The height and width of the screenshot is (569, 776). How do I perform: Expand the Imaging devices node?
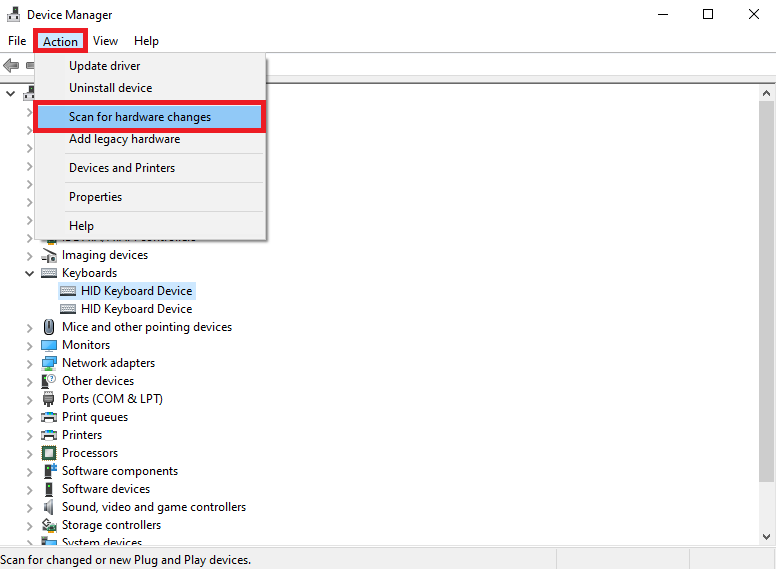click(30, 256)
